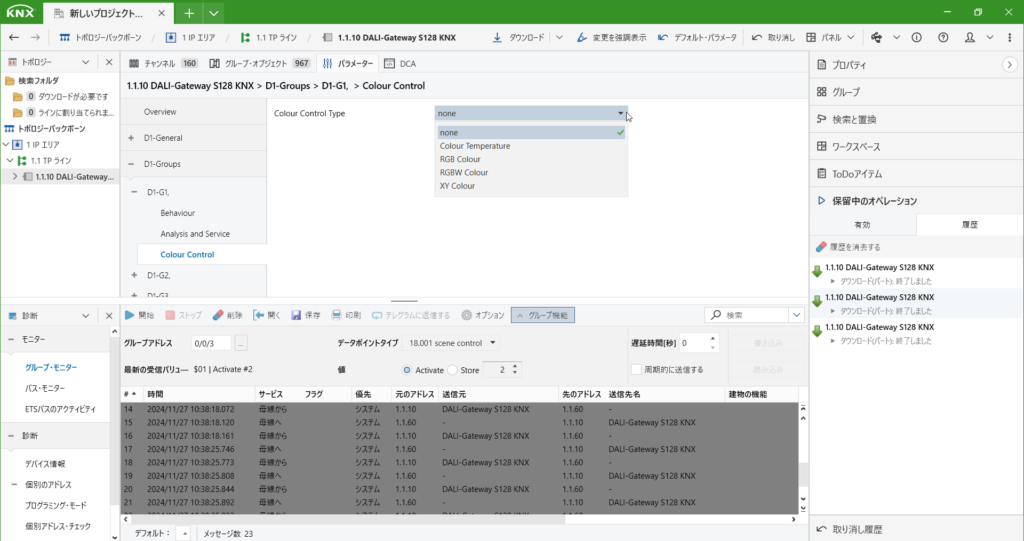Toggle the グループ機能 group function button
The height and width of the screenshot is (541, 1024).
tap(543, 315)
